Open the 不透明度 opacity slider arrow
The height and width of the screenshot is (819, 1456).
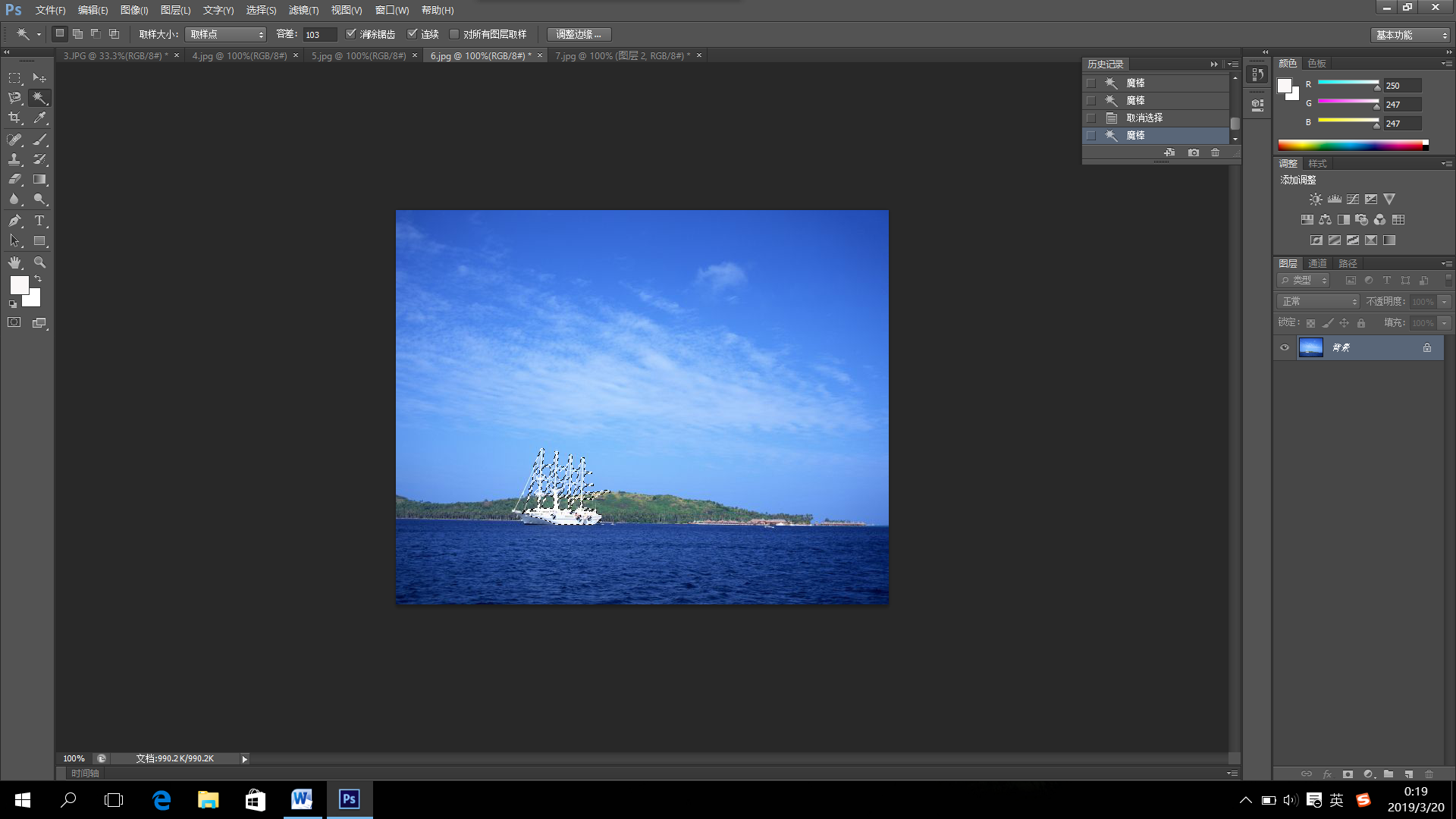pyautogui.click(x=1445, y=302)
